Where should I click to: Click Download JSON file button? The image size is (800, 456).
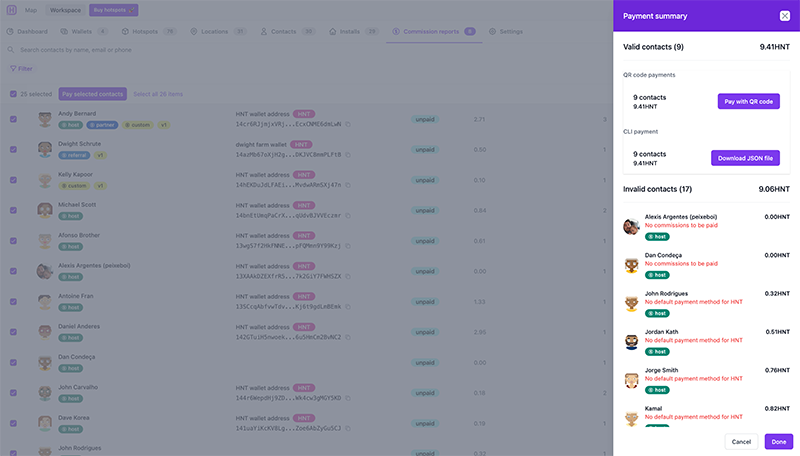pyautogui.click(x=744, y=158)
